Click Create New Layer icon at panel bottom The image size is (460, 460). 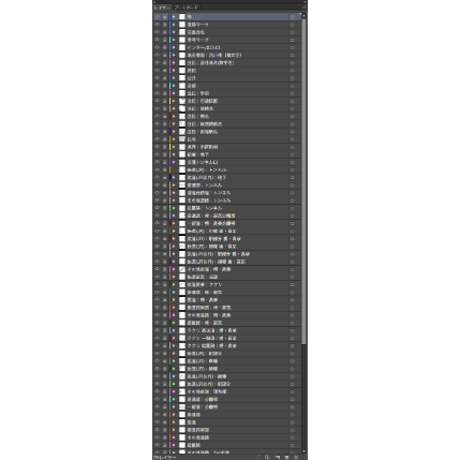pyautogui.click(x=286, y=457)
